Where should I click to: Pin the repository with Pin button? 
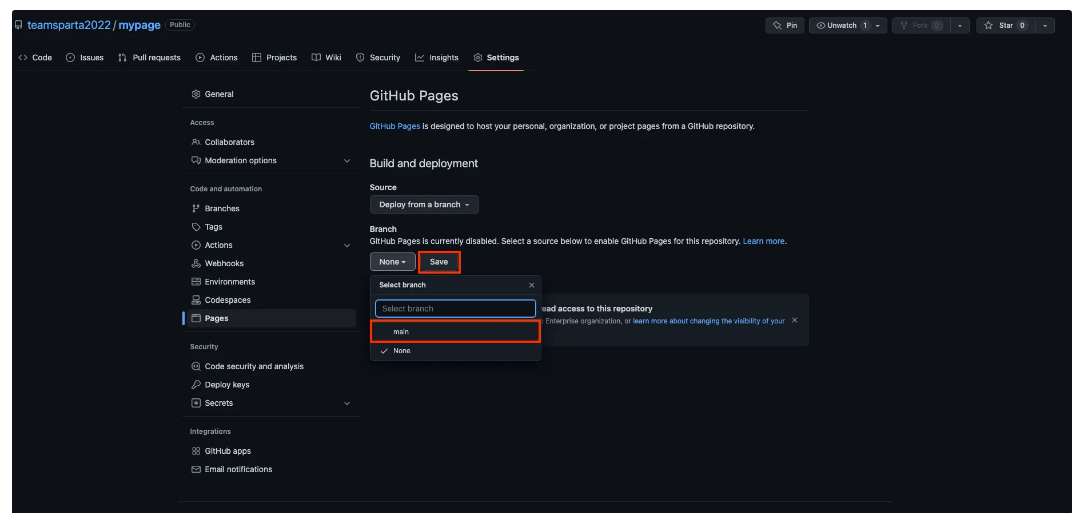pos(784,26)
